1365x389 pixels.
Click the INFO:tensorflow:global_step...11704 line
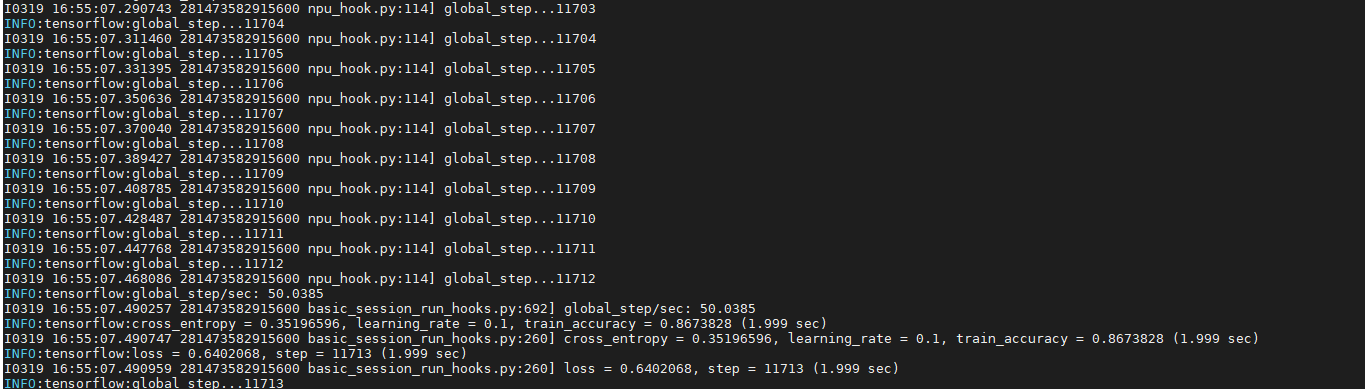(x=144, y=23)
